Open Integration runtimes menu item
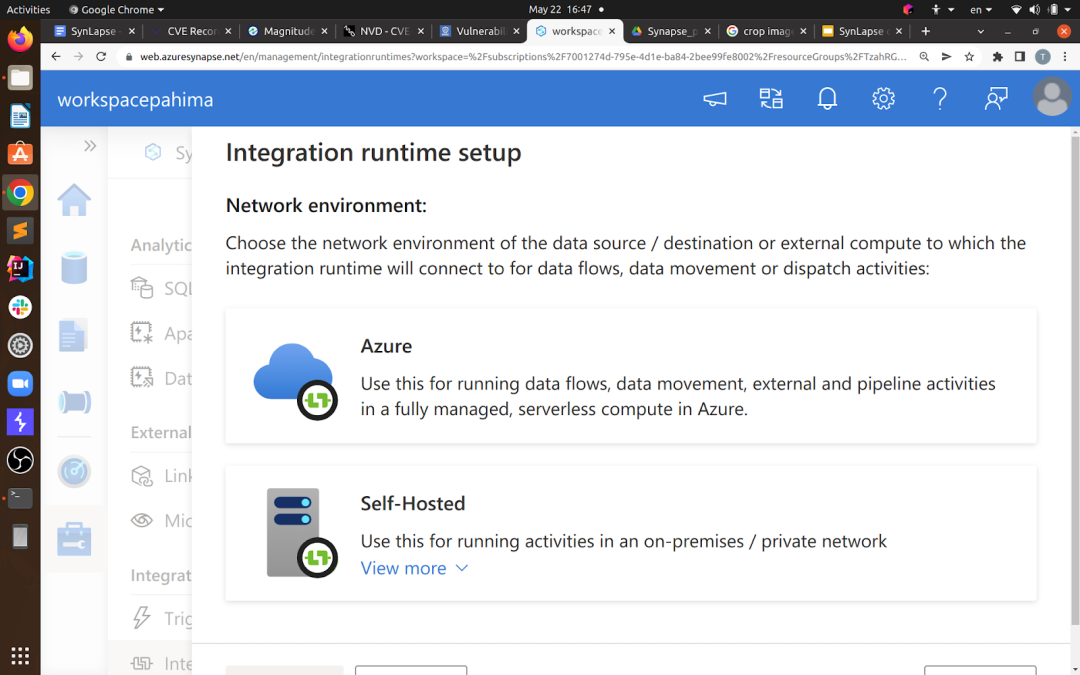Screen dimensions: 1080x675 coord(161,663)
